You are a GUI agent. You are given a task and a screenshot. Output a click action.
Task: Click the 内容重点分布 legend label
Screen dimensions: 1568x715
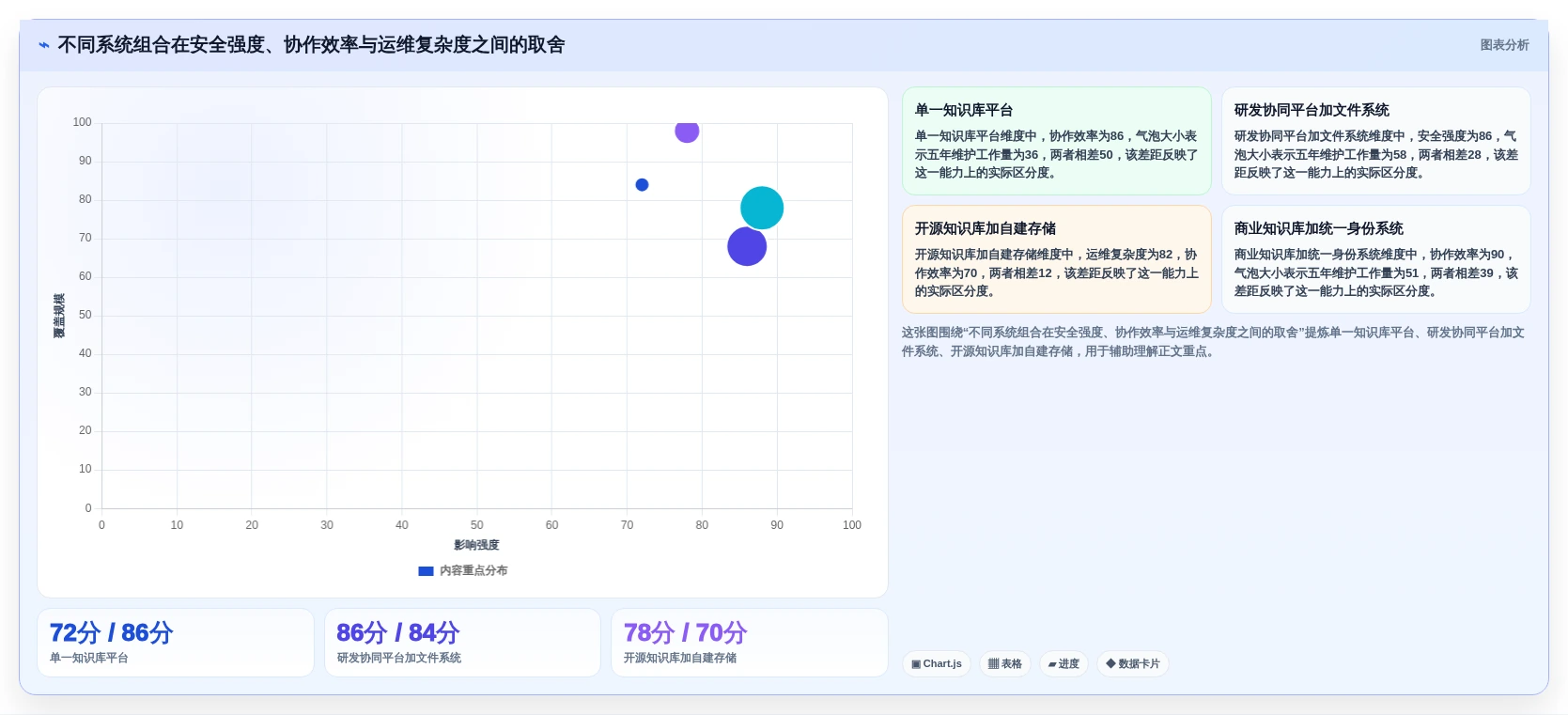[x=474, y=571]
